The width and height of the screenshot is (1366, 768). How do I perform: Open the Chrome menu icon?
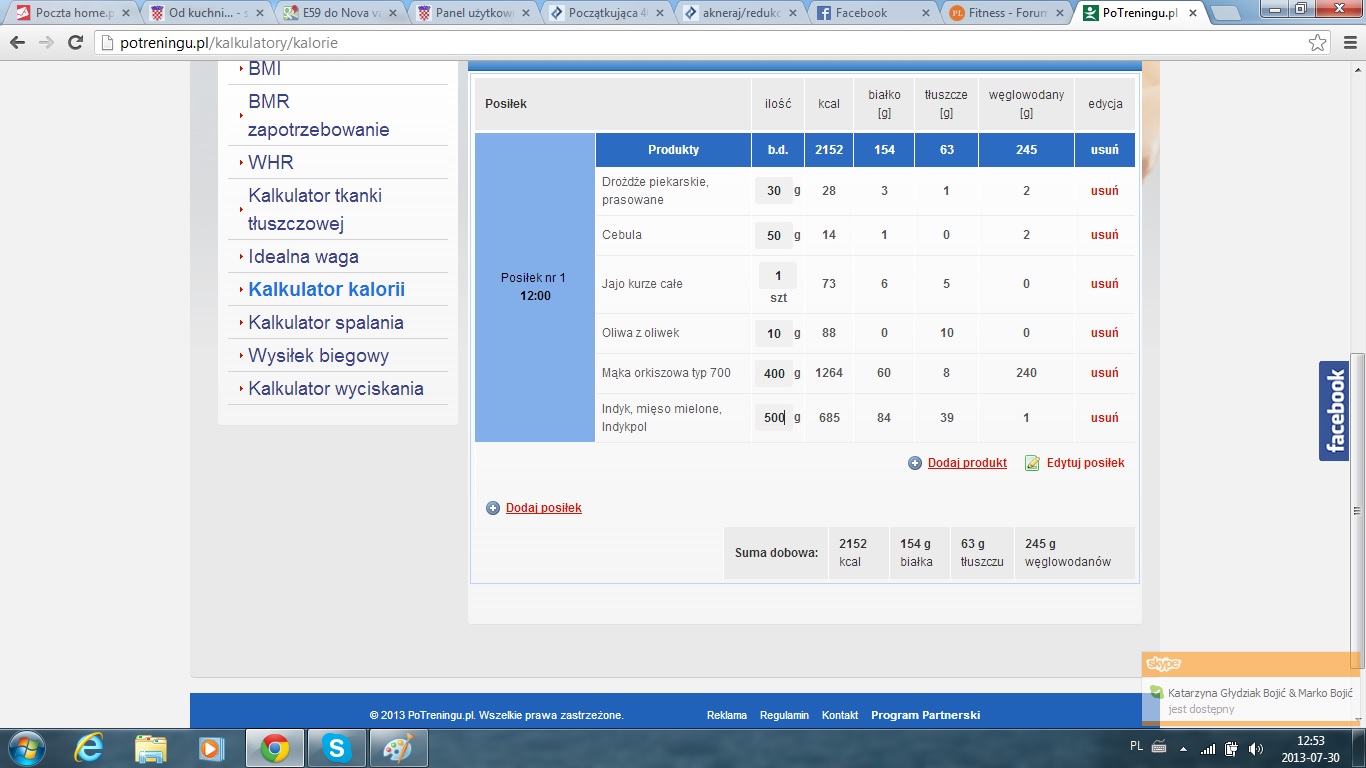pos(1347,43)
